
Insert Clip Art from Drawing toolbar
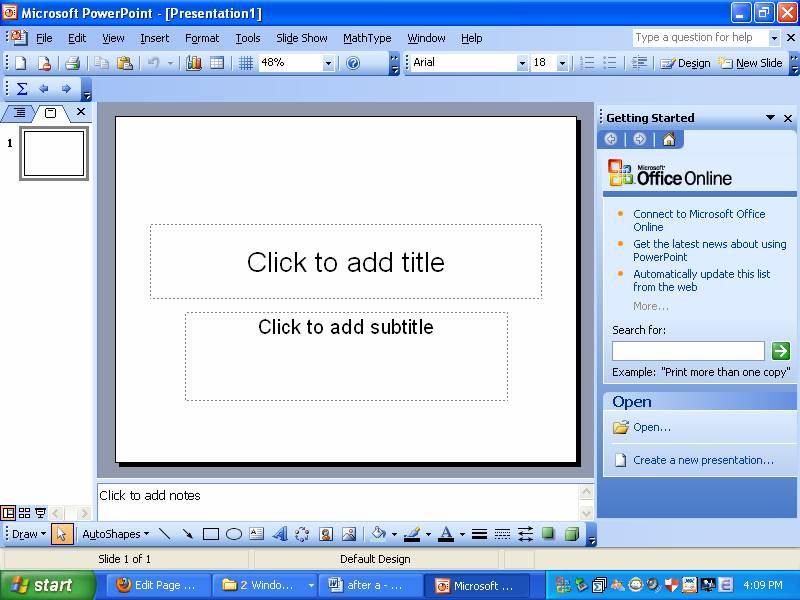point(326,534)
